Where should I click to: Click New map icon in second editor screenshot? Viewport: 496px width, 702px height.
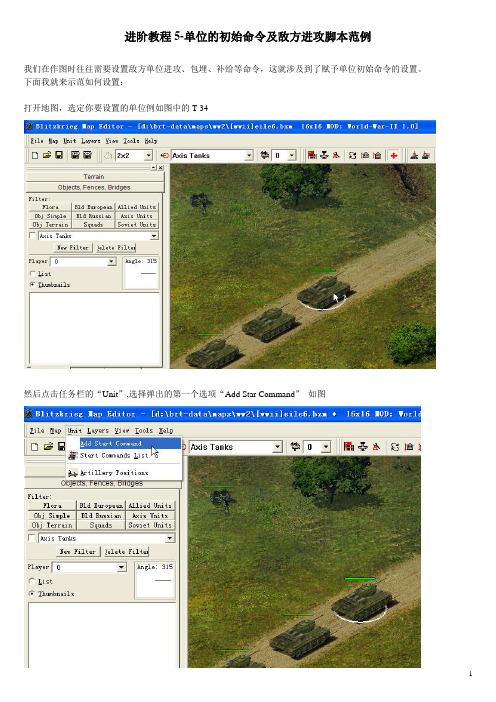click(x=35, y=446)
